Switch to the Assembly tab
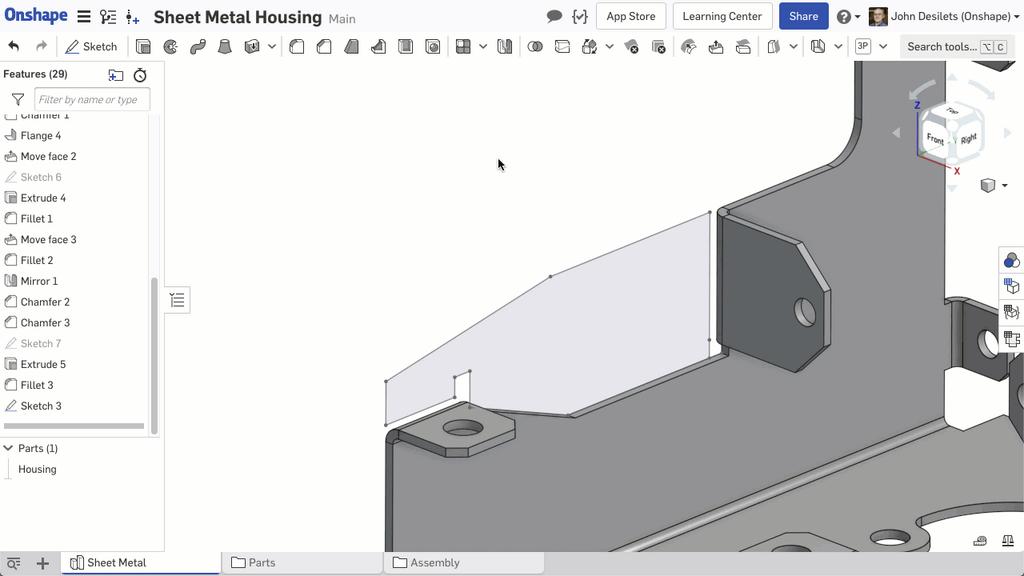Viewport: 1024px width, 576px height. tap(434, 562)
